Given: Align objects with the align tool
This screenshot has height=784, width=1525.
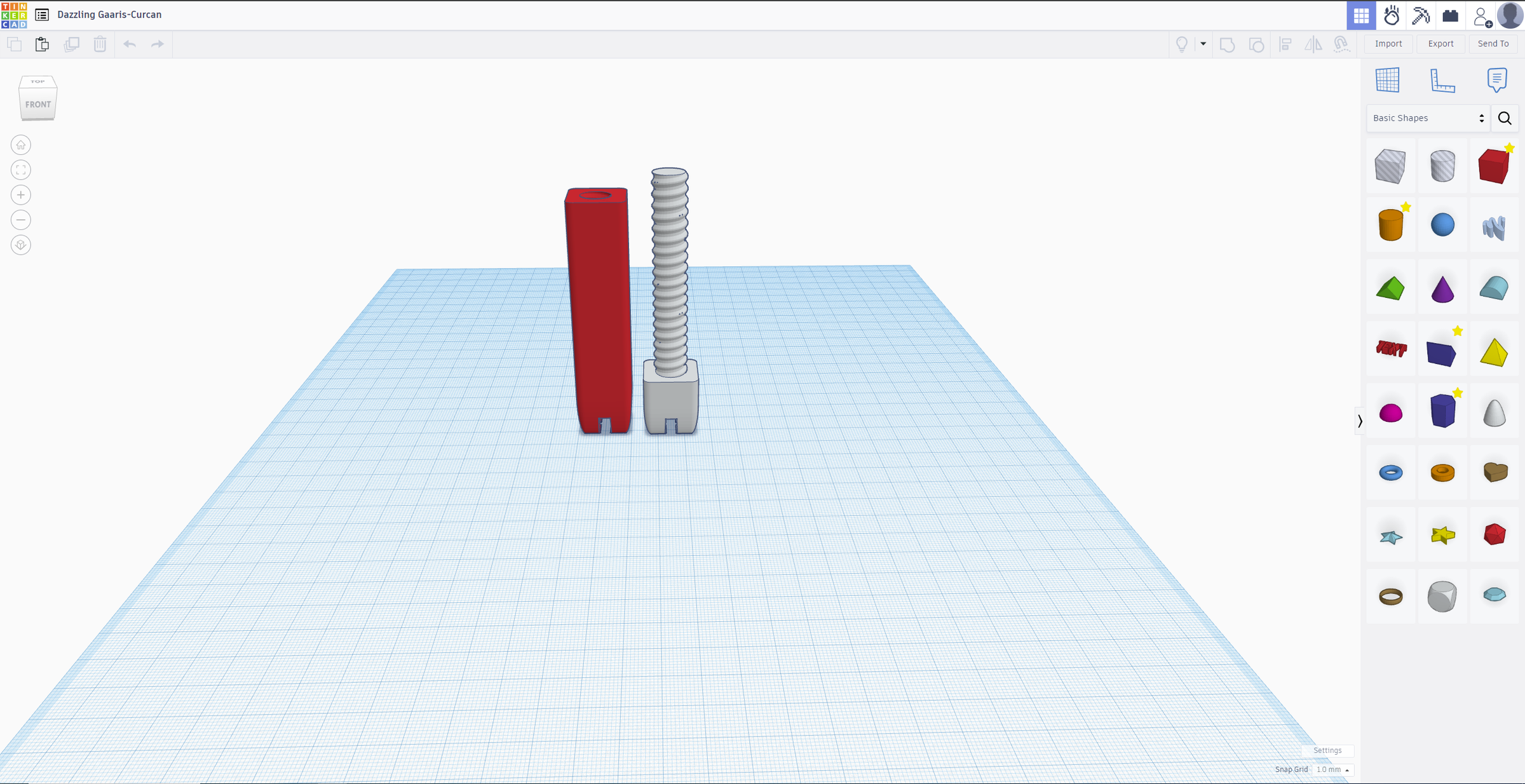Looking at the screenshot, I should pyautogui.click(x=1285, y=44).
